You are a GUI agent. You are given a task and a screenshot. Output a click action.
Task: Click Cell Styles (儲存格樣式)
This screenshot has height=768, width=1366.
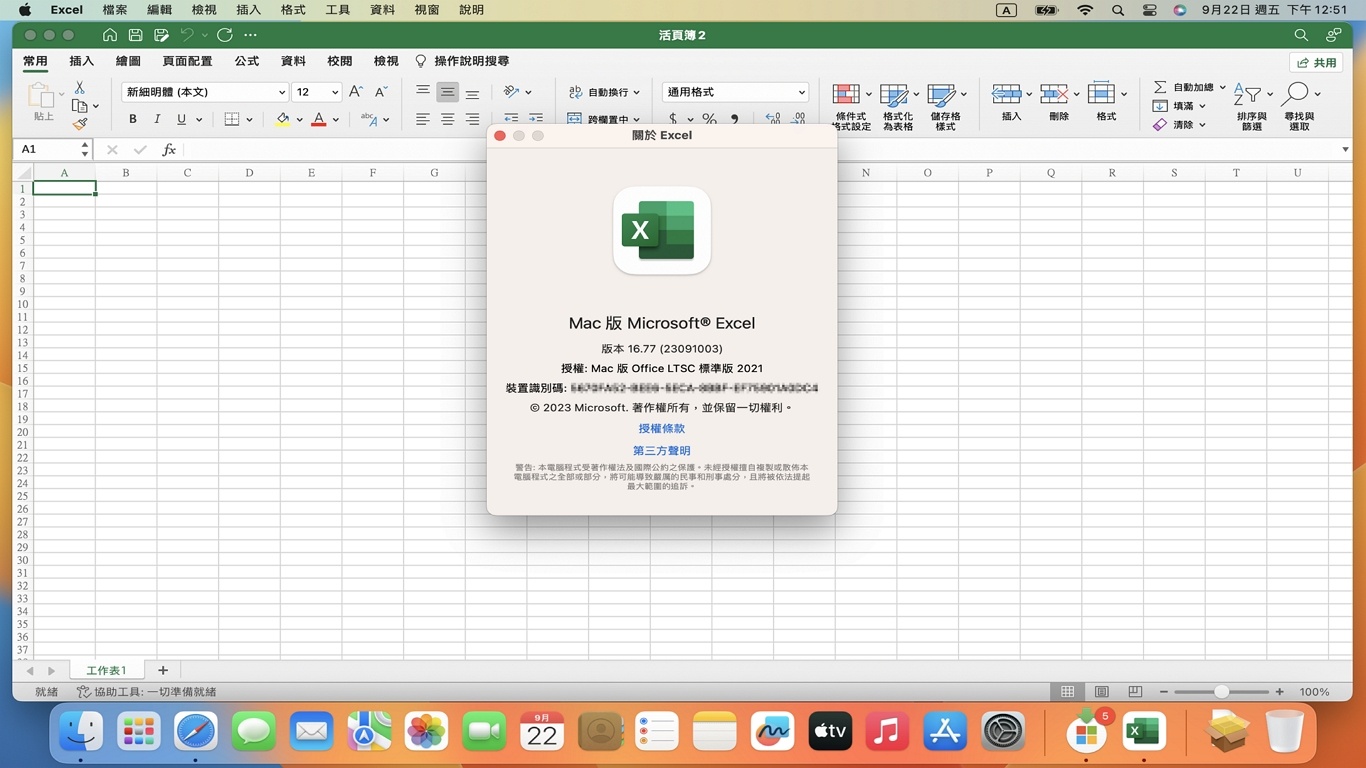click(x=945, y=106)
